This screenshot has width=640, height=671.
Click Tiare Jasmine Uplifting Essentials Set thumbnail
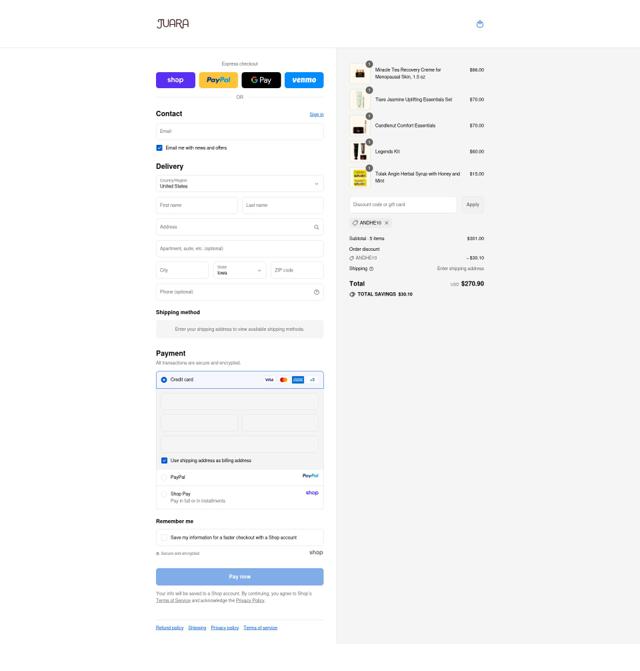(360, 100)
